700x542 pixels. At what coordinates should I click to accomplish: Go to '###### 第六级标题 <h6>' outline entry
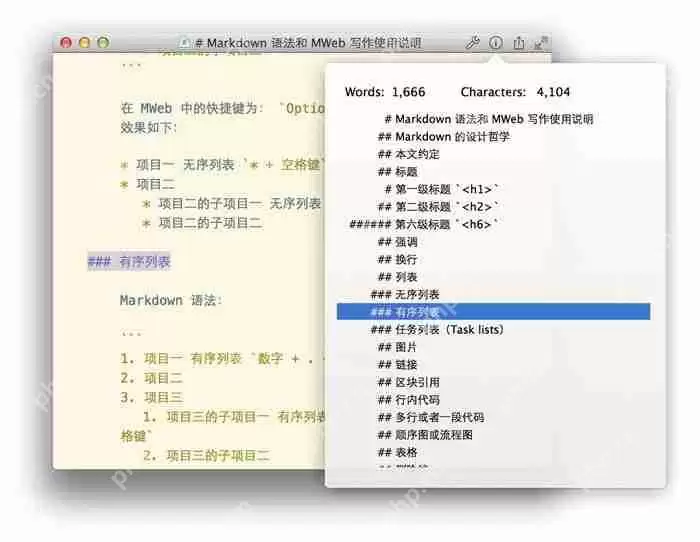pyautogui.click(x=424, y=224)
